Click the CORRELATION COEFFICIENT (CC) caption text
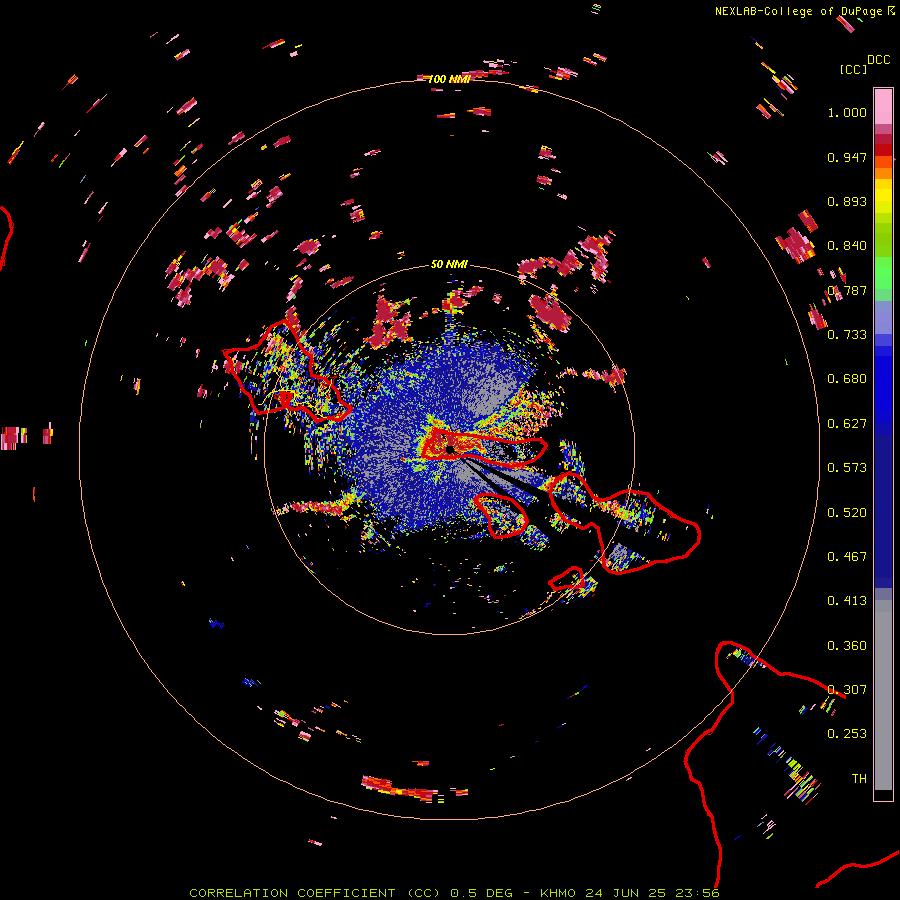900x900 pixels. [x=315, y=893]
